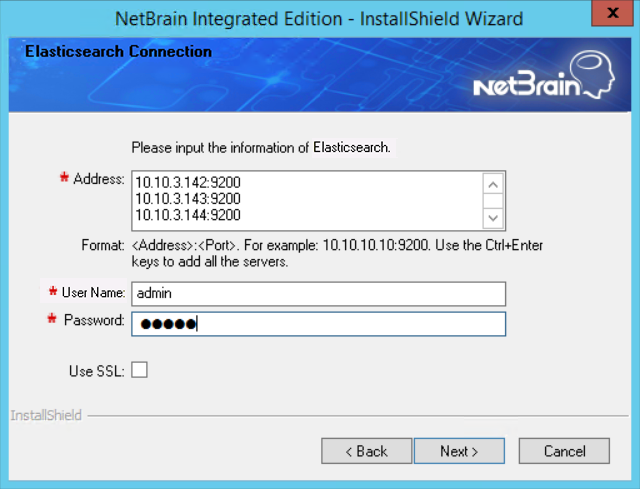This screenshot has width=640, height=489.
Task: Click the Address field label
Action: (x=99, y=179)
